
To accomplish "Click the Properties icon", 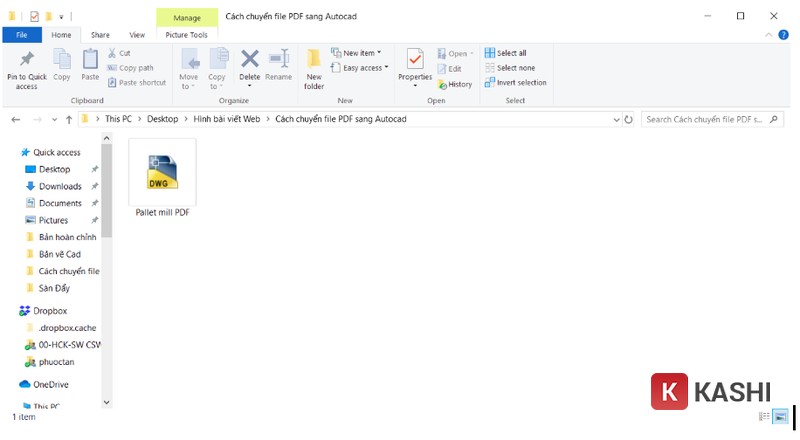I will click(x=415, y=59).
